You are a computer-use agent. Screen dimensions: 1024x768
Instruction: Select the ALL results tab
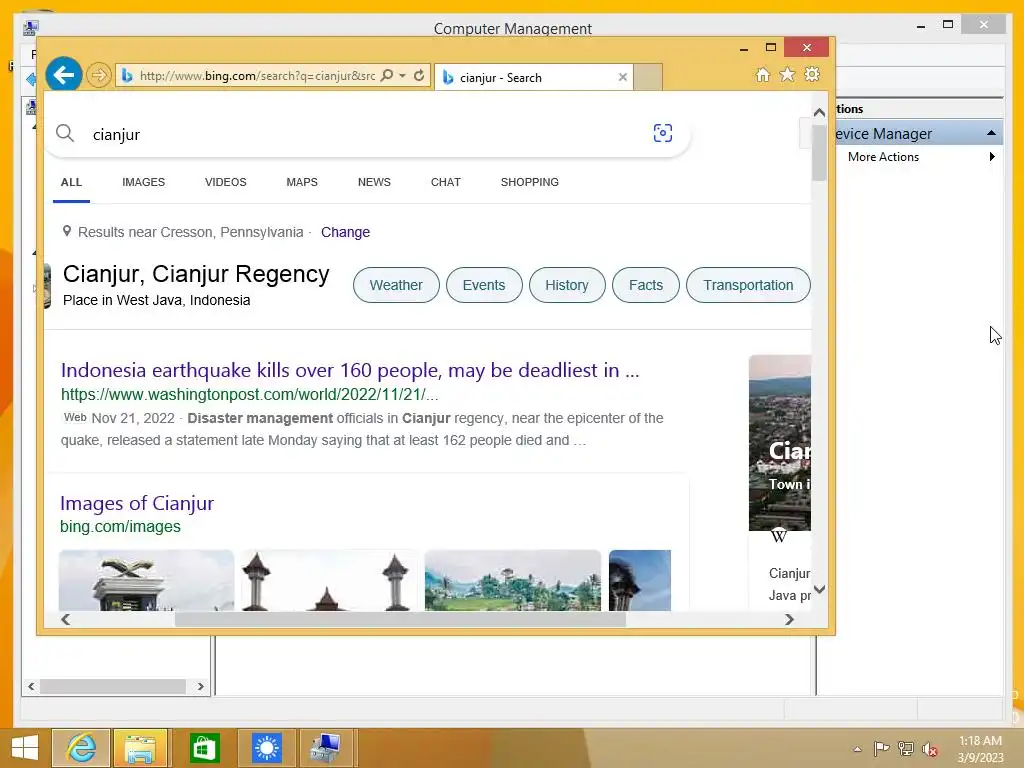71,182
